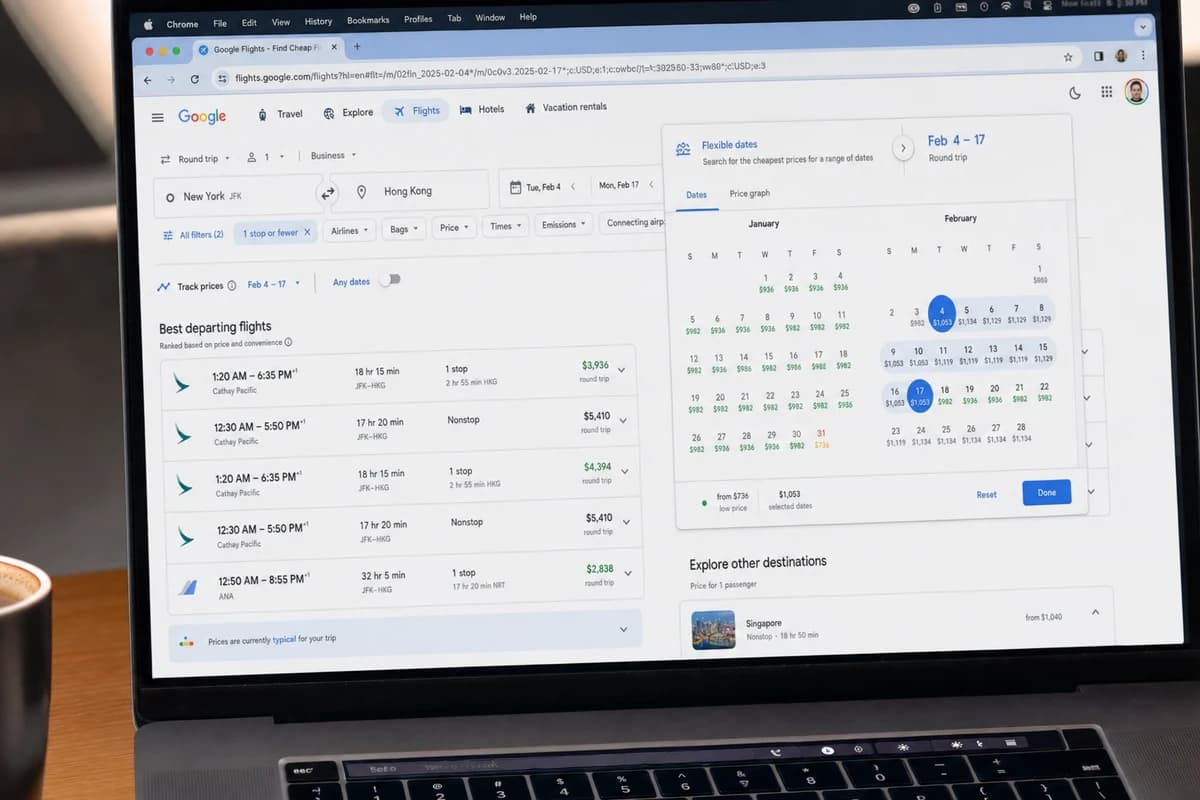This screenshot has height=800, width=1200.
Task: Open Chrome tab search dropdown
Action: pyautogui.click(x=1144, y=28)
